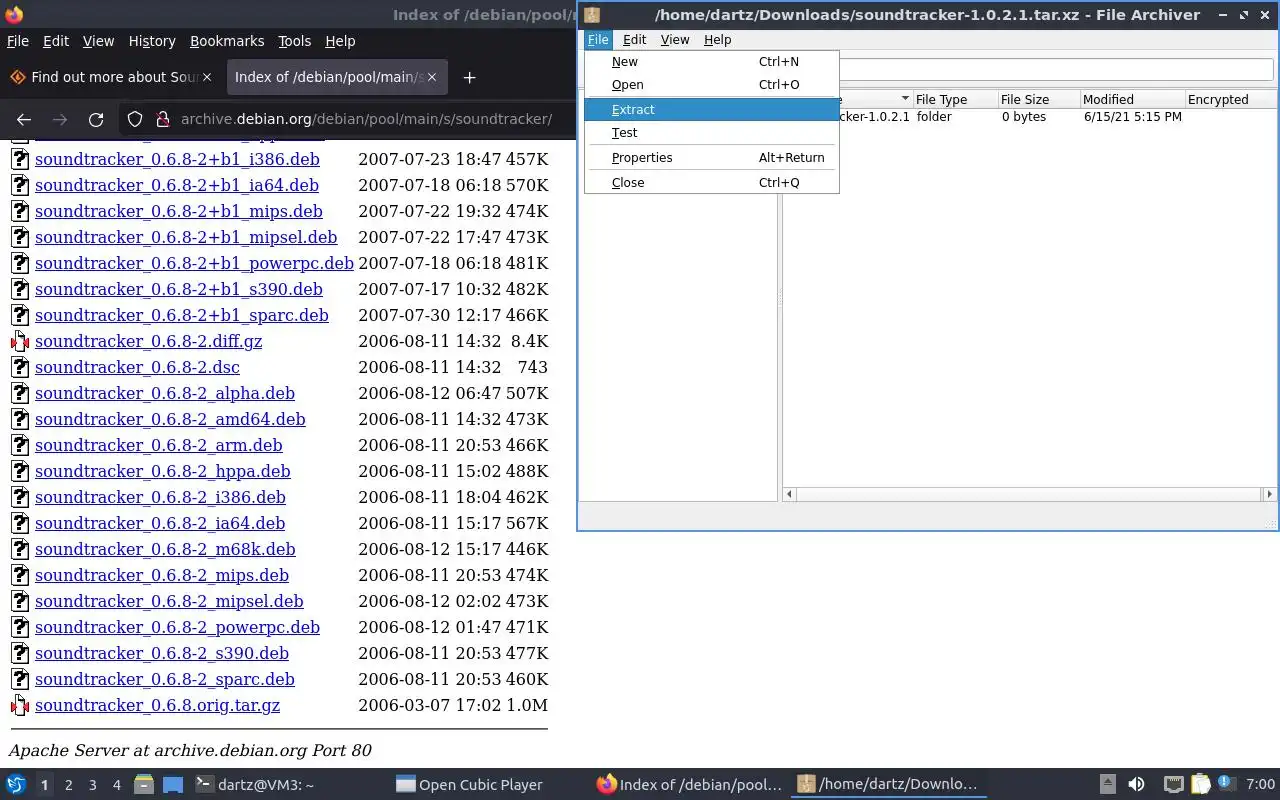The height and width of the screenshot is (800, 1280).
Task: Sort archive list by File Size
Action: pyautogui.click(x=1039, y=99)
